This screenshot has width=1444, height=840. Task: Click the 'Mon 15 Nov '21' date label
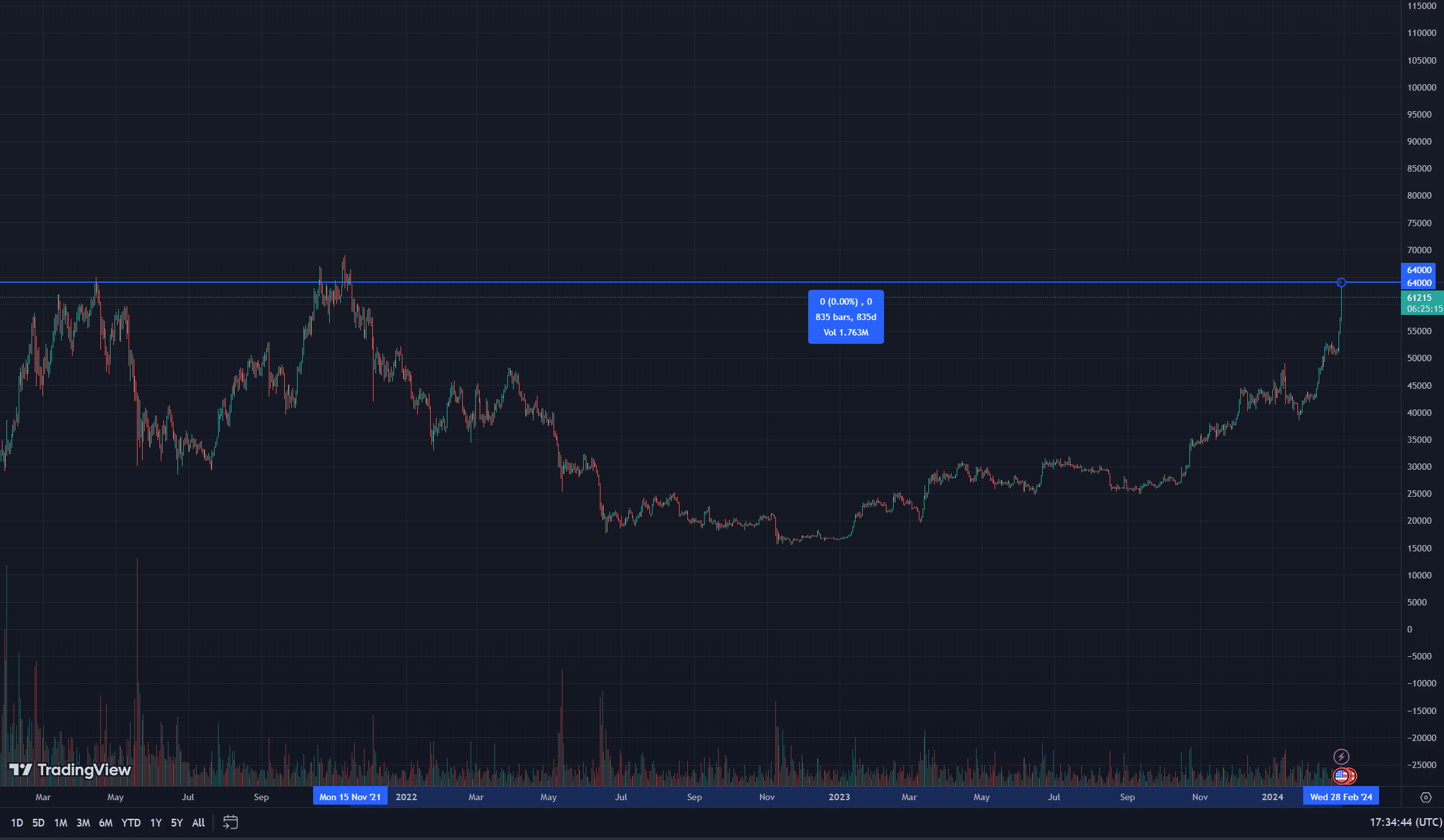(x=350, y=797)
